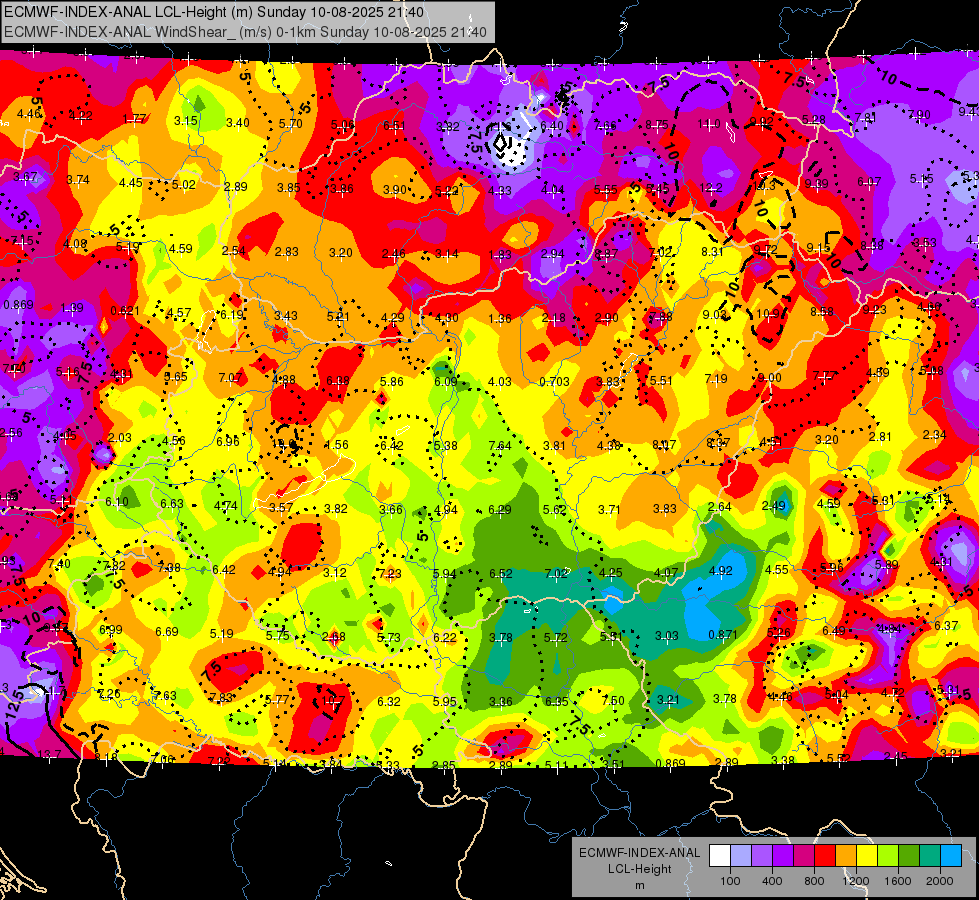Click the '2.54' wind shear value

[234, 250]
